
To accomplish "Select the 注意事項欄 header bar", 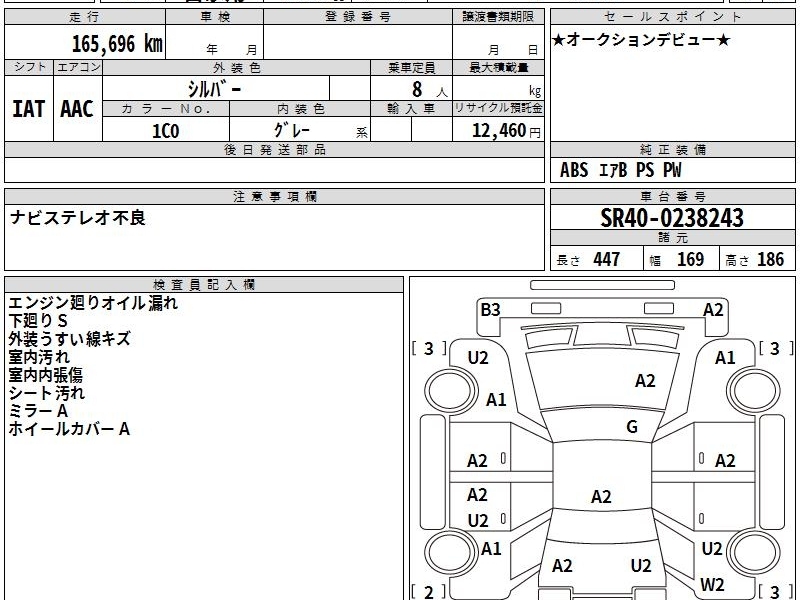I will pos(274,196).
